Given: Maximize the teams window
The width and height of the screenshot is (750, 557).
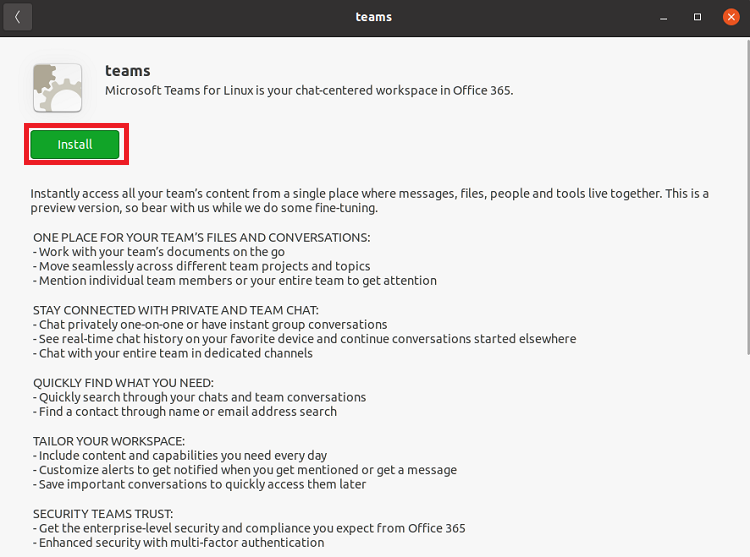Looking at the screenshot, I should click(697, 17).
